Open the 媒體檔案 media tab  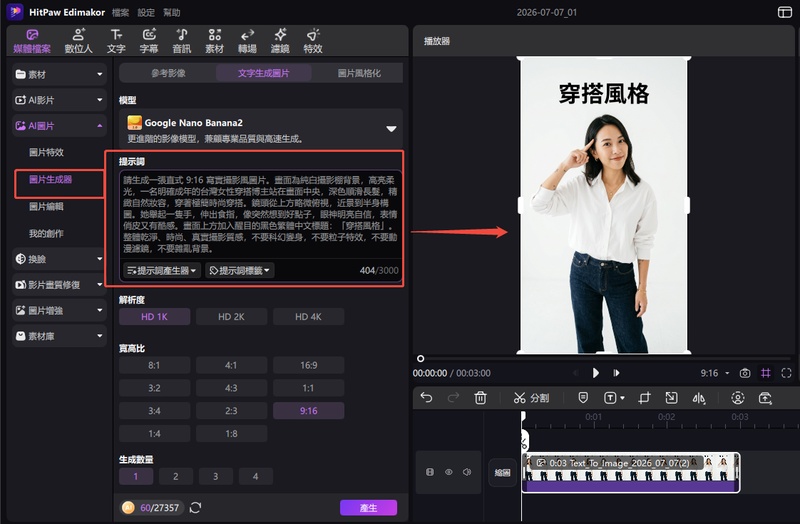[32, 41]
